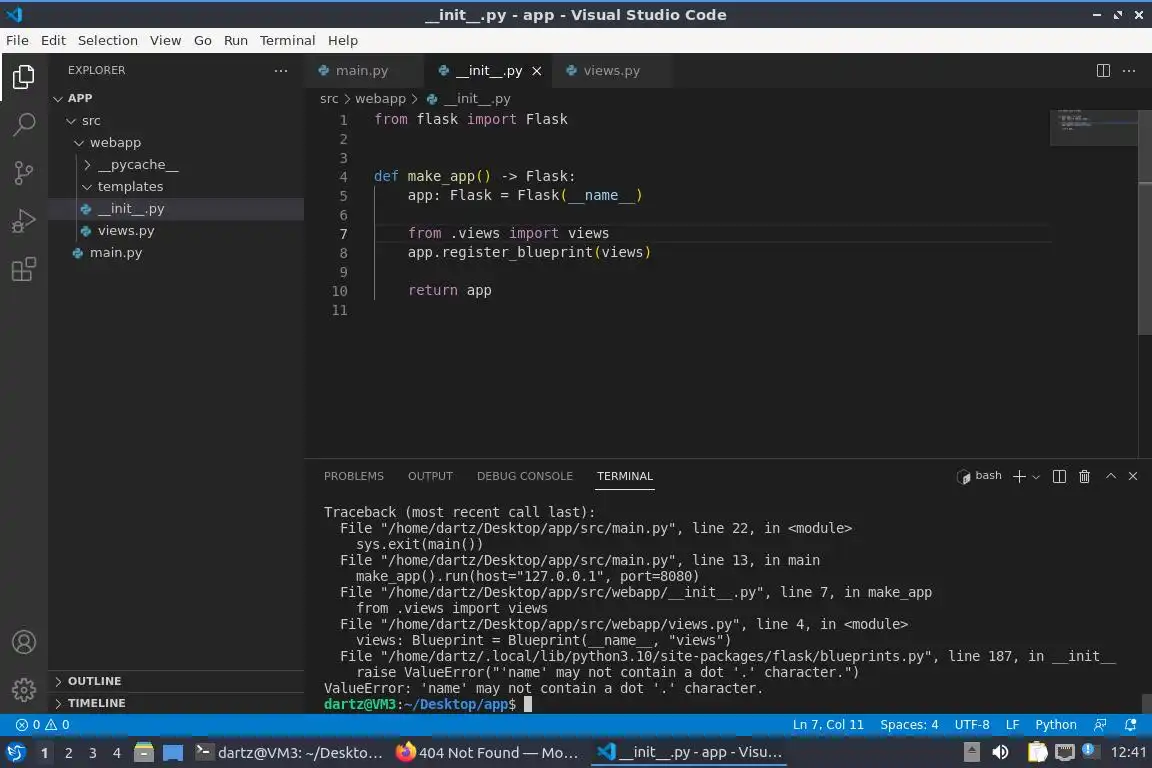Create a new terminal with plus icon
Image resolution: width=1152 pixels, height=768 pixels.
tap(1018, 476)
